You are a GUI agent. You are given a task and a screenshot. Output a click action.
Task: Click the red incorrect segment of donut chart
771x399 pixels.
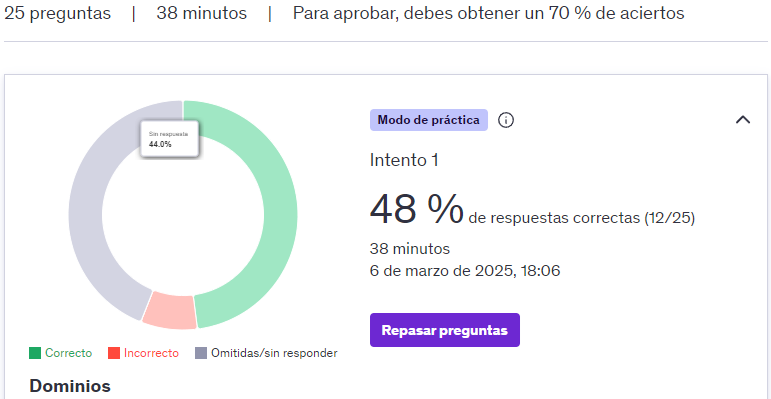[170, 312]
